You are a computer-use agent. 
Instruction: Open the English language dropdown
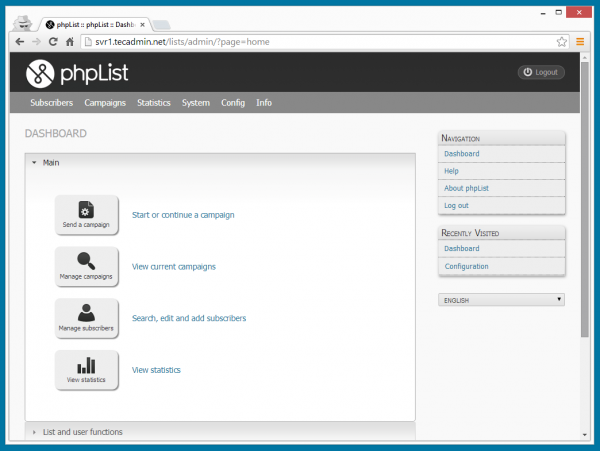click(x=501, y=300)
